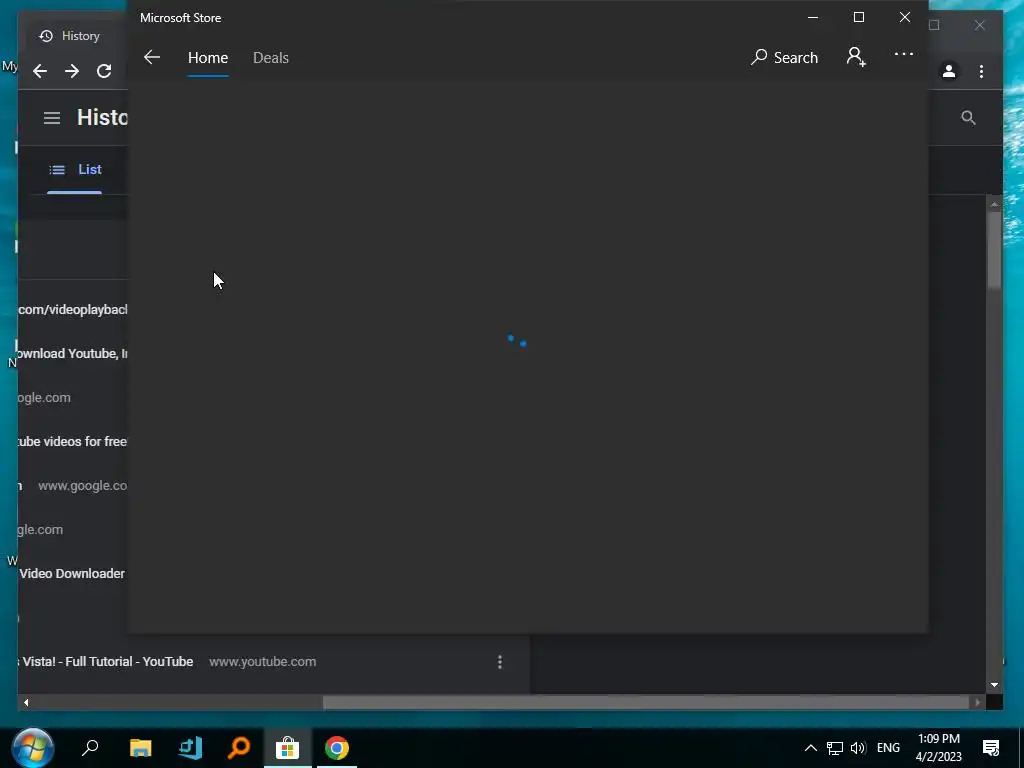Click the blue app icon beside File Explorer
This screenshot has width=1024, height=768.
pos(190,748)
